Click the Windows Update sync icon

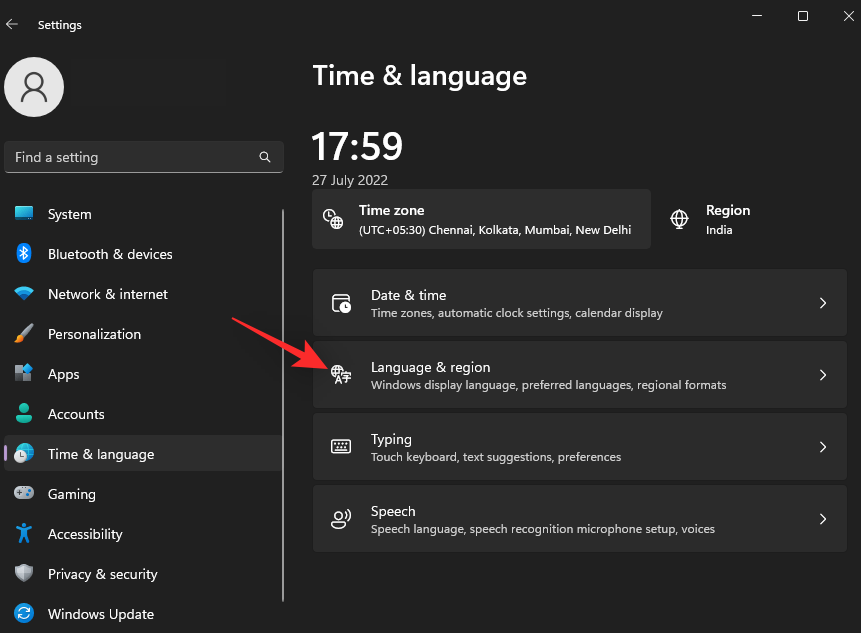coord(24,613)
